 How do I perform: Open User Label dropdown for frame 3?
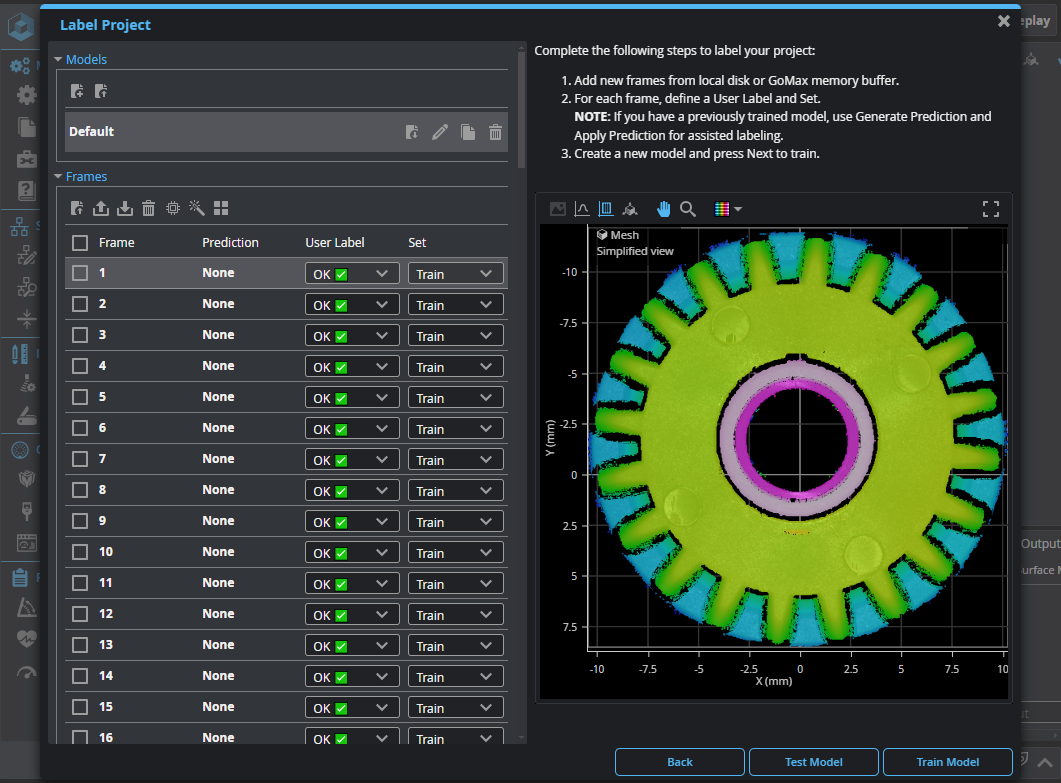coord(352,336)
